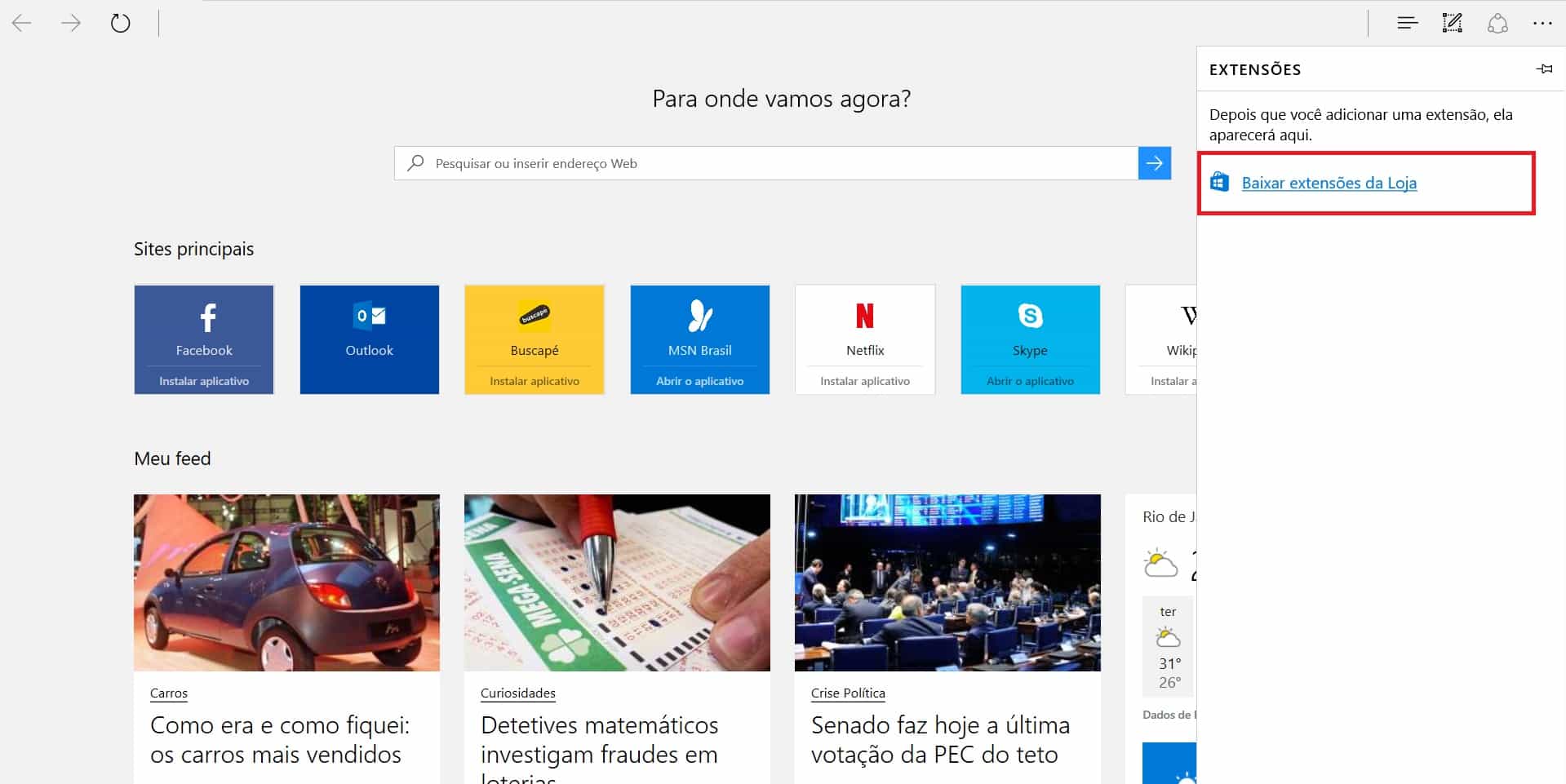Open the Mega-Sena lottery ticket image
The height and width of the screenshot is (784, 1566).
coord(617,582)
